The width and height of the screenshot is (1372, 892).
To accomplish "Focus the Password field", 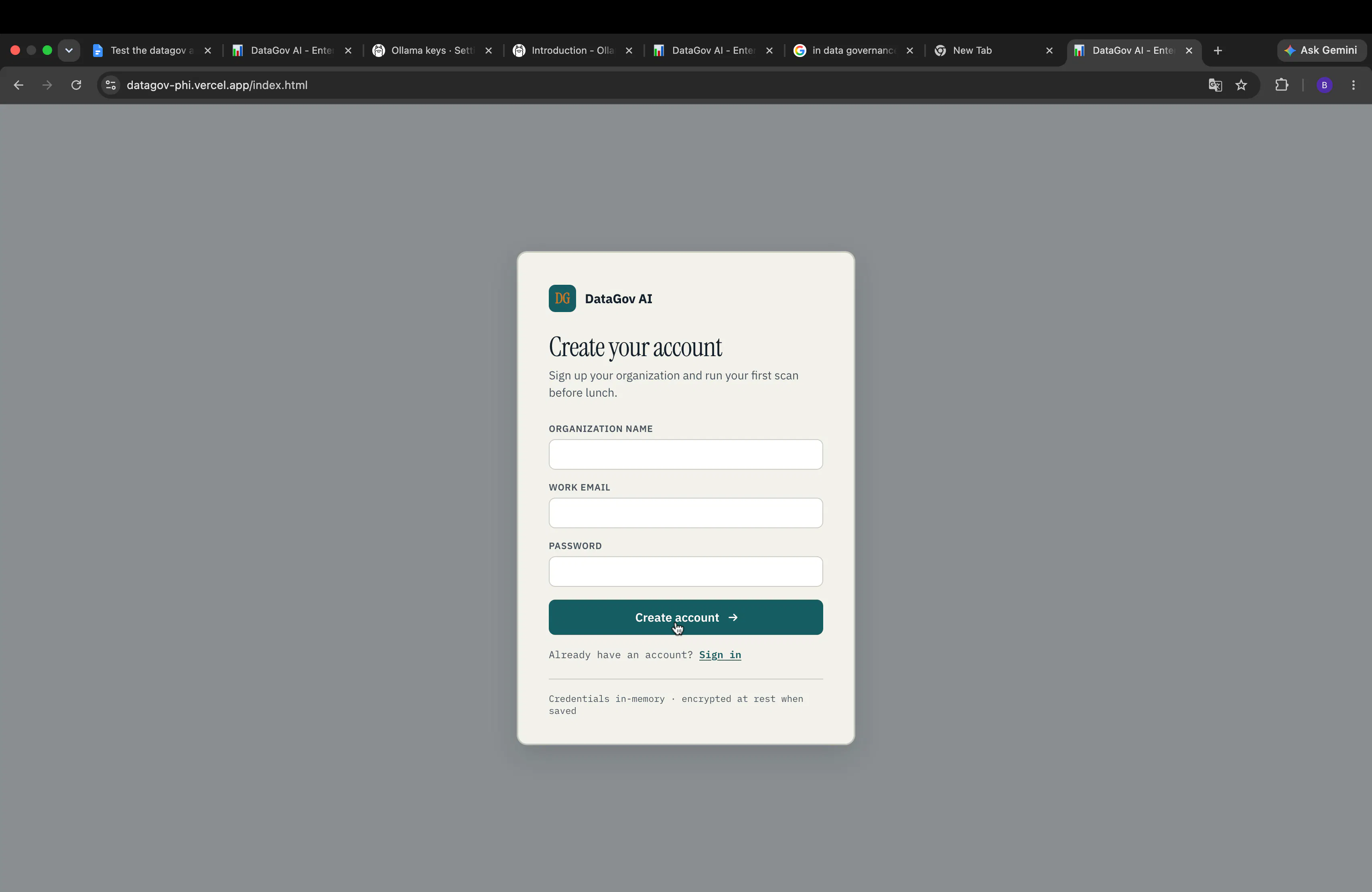I will point(686,571).
